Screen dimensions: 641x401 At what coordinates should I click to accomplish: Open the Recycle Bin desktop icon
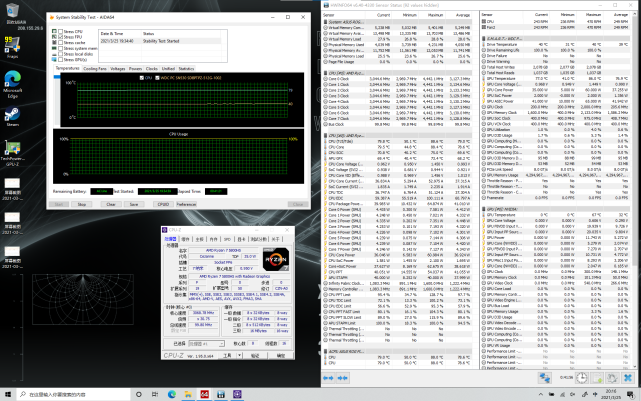coord(13,9)
